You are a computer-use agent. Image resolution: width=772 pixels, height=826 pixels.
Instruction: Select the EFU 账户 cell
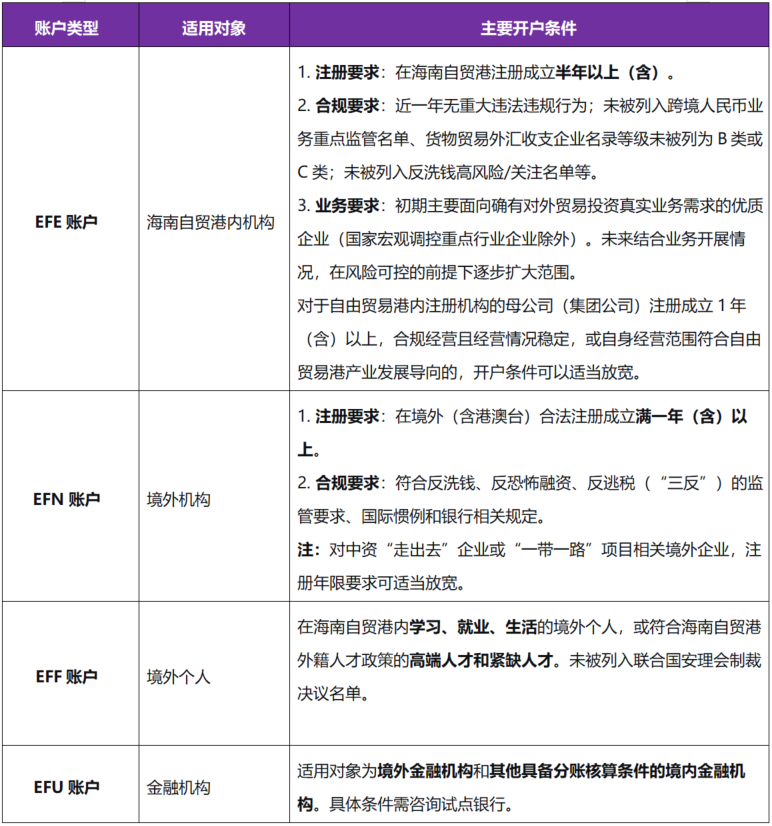(x=67, y=787)
